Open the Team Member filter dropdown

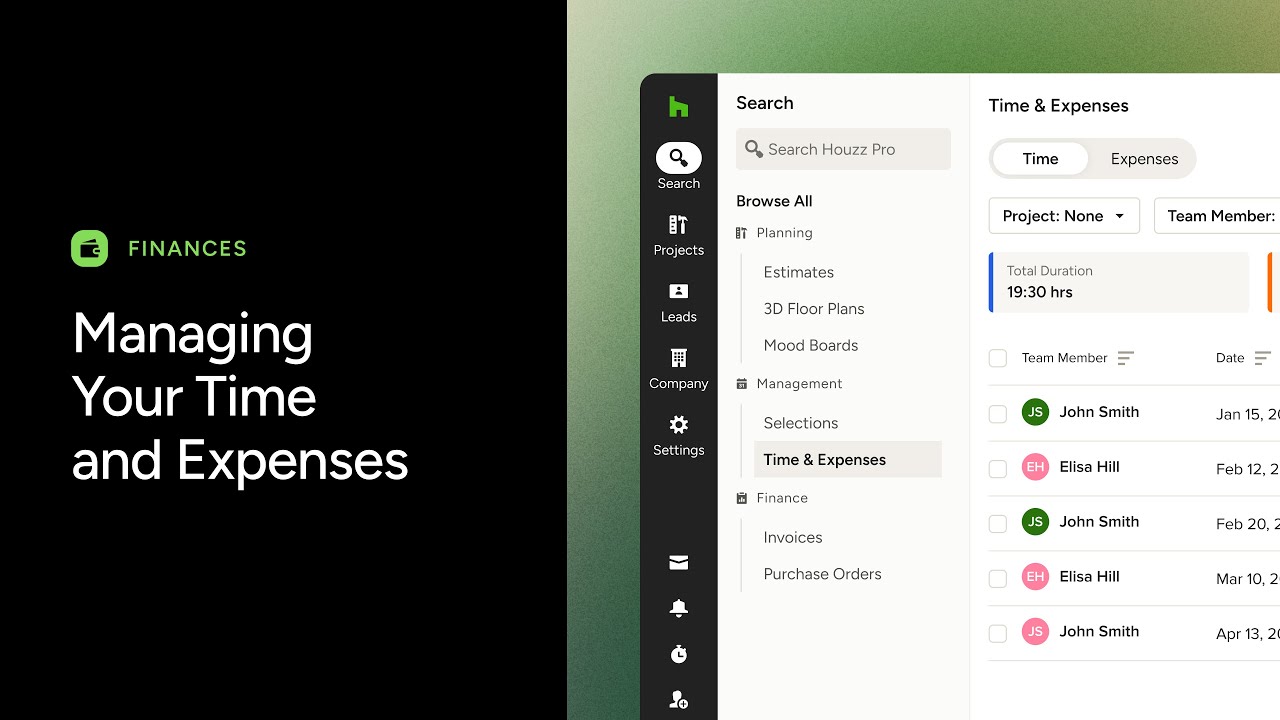(1217, 216)
